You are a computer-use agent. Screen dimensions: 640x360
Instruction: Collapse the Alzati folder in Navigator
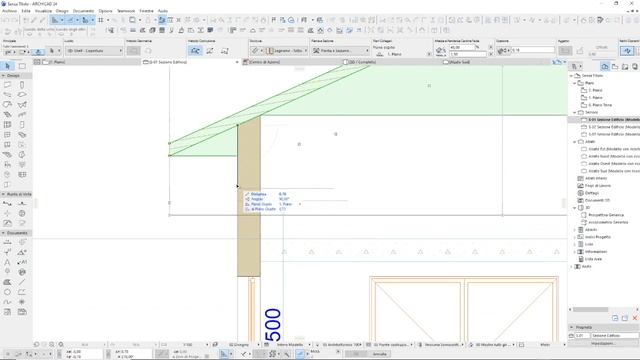point(575,142)
